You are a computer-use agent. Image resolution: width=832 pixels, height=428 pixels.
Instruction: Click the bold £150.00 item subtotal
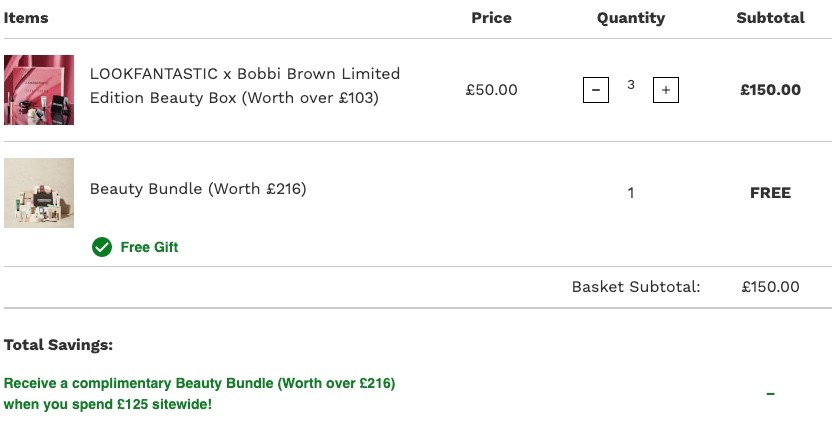click(770, 90)
